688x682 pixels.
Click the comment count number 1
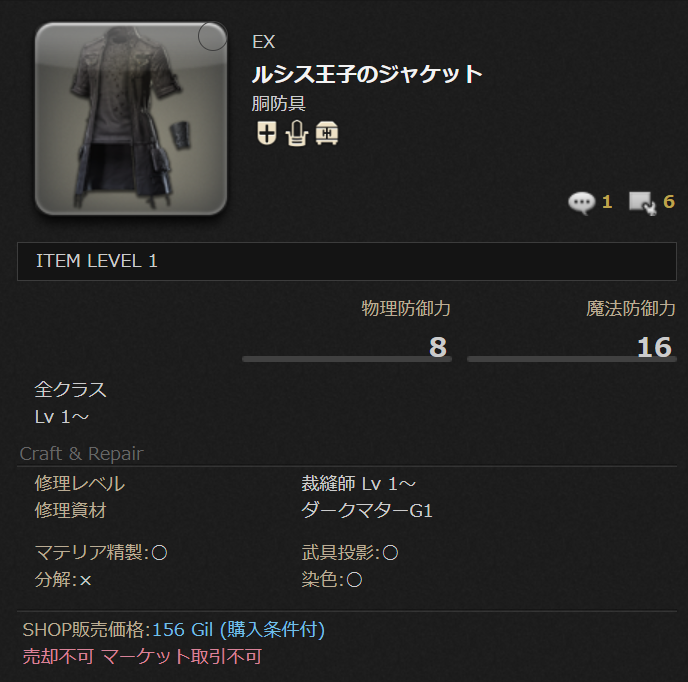pyautogui.click(x=607, y=202)
